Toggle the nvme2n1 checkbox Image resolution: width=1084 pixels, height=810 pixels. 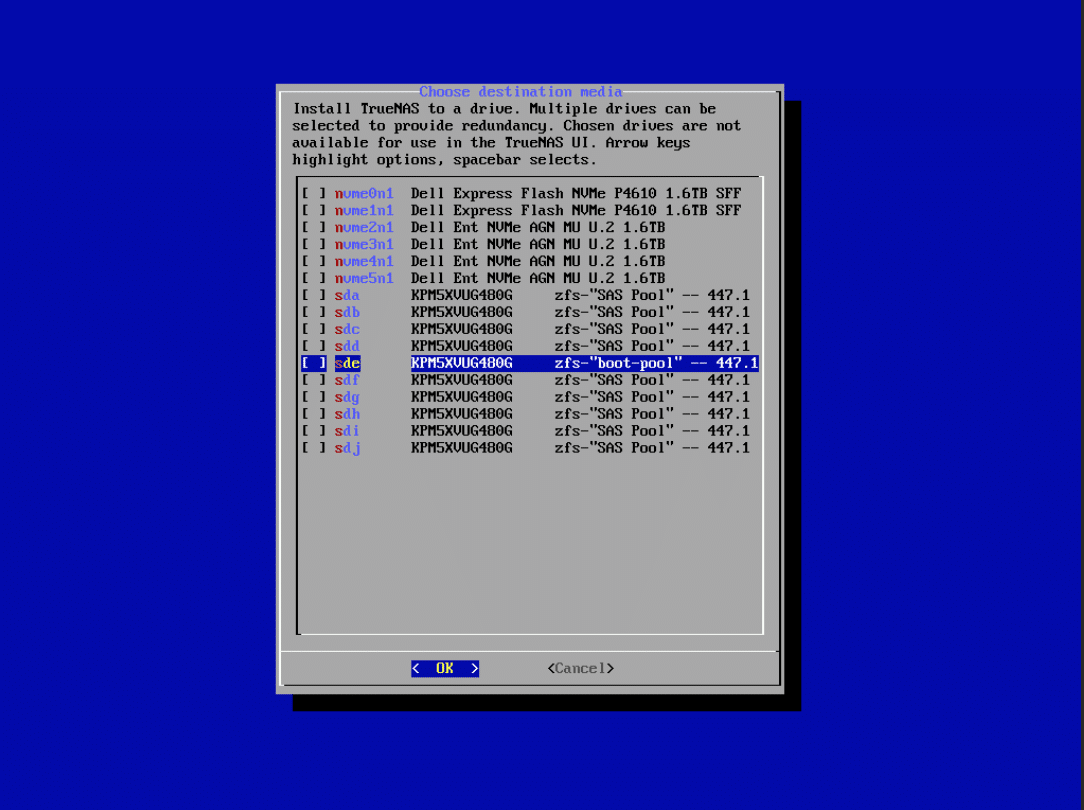(313, 227)
